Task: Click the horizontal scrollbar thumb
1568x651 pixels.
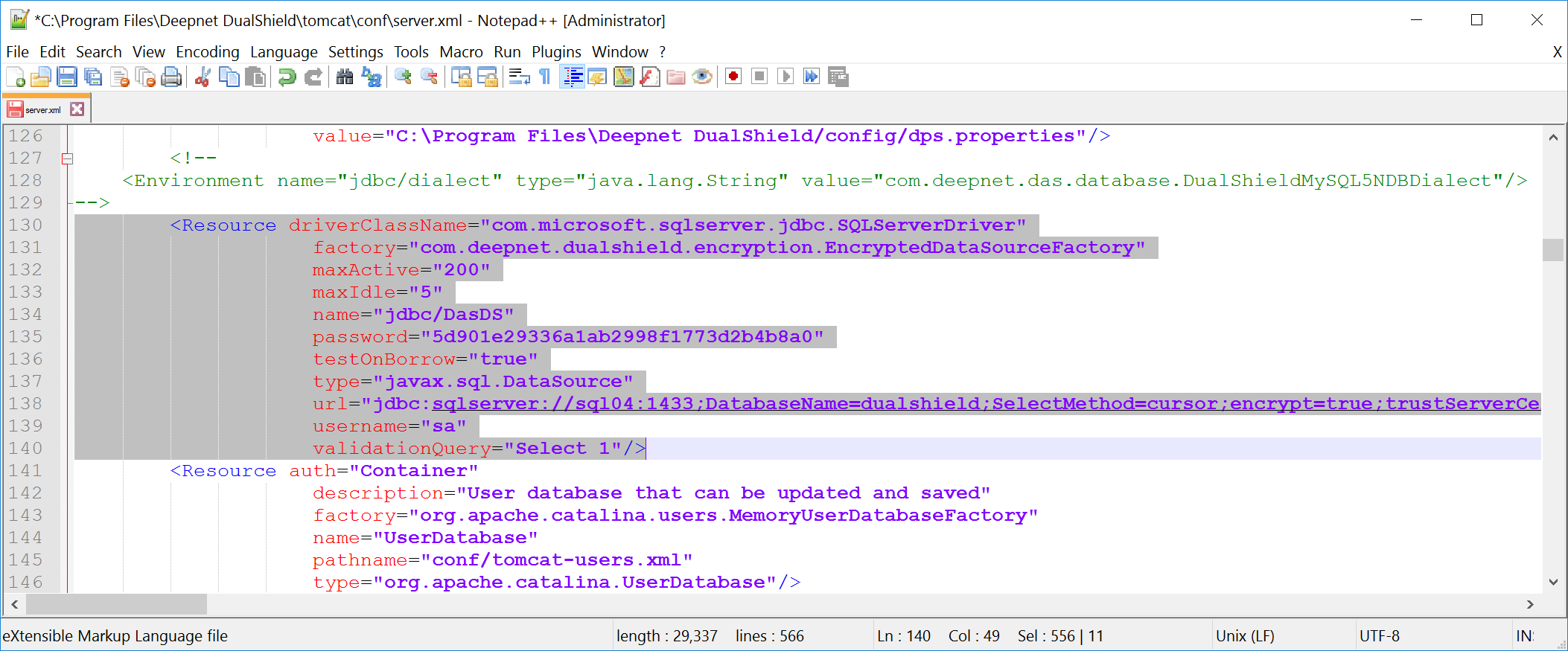Action: [x=116, y=604]
